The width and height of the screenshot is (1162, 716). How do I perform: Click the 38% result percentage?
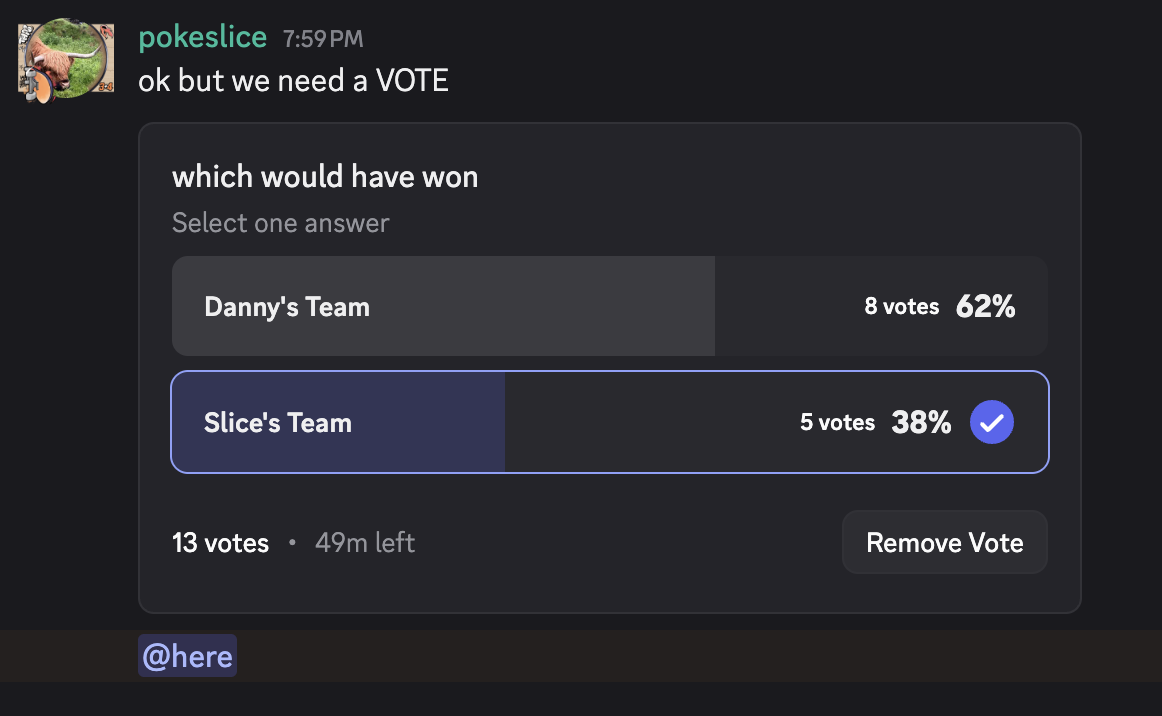point(921,423)
